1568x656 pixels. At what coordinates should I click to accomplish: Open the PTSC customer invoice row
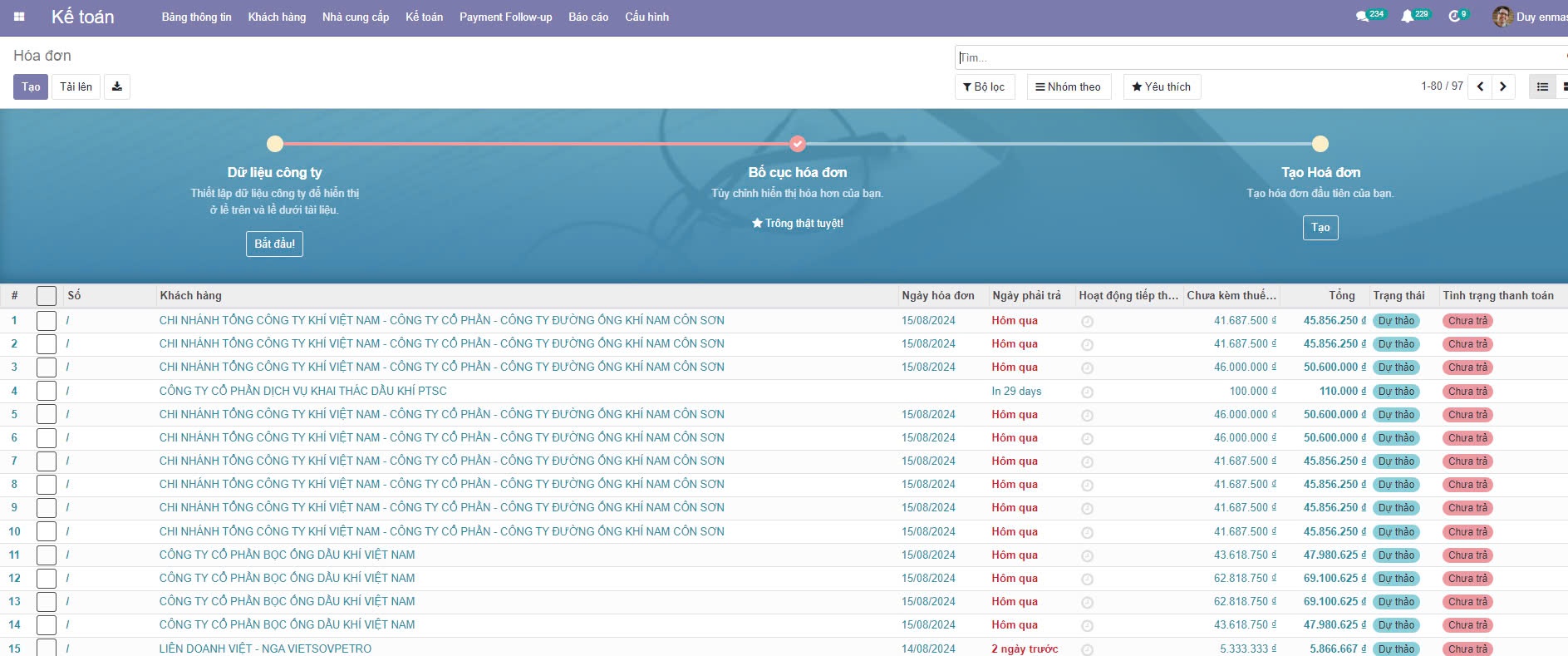(302, 391)
